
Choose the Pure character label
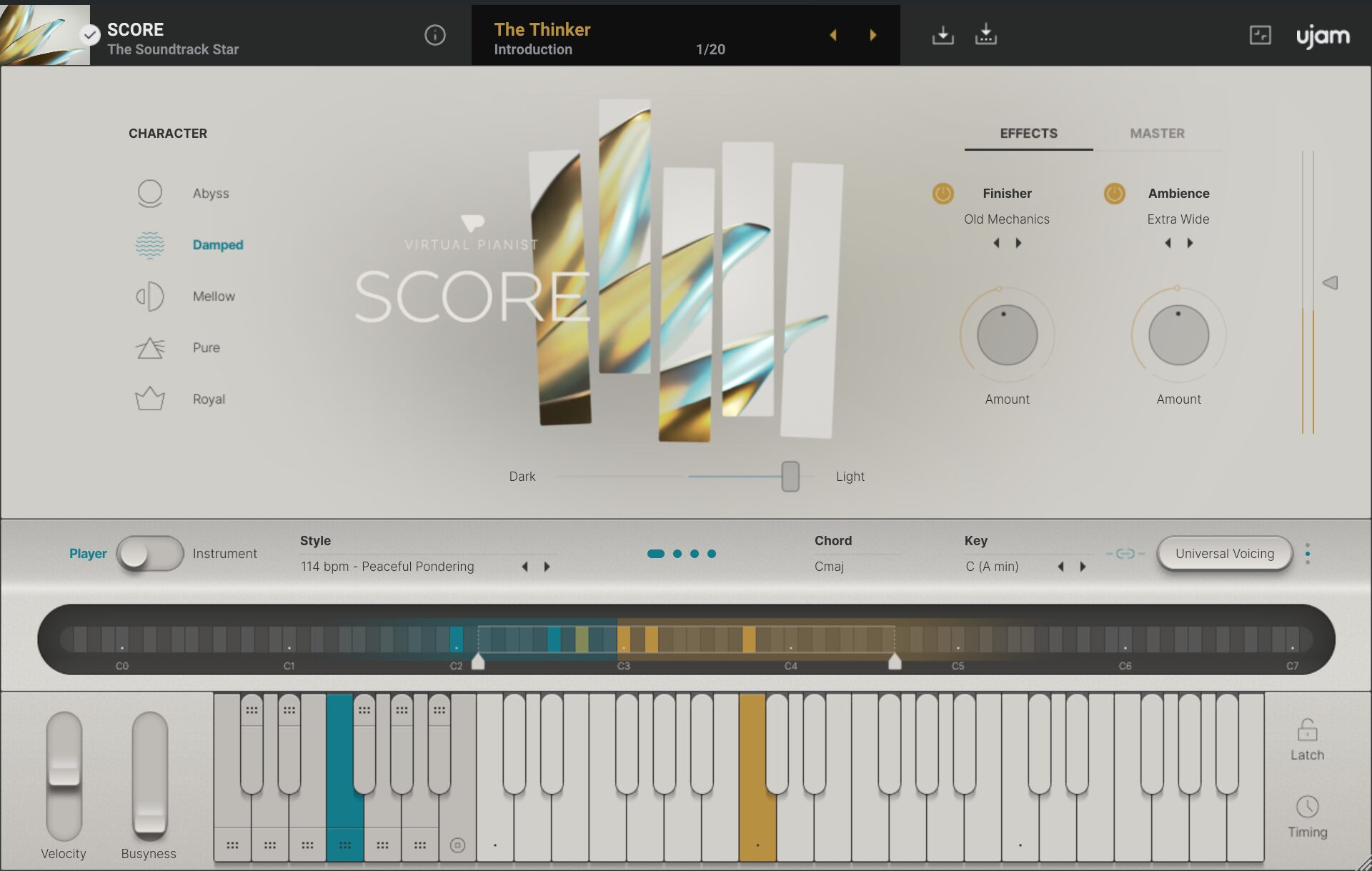pyautogui.click(x=207, y=348)
